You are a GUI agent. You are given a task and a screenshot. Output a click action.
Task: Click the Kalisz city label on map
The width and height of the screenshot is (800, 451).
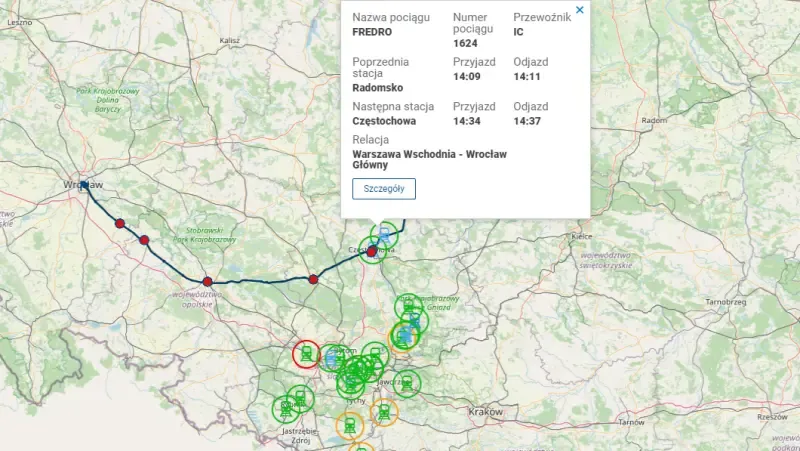point(230,40)
